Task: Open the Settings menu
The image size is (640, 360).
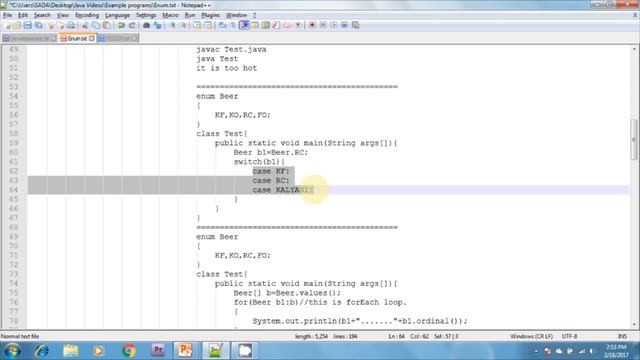Action: point(146,15)
